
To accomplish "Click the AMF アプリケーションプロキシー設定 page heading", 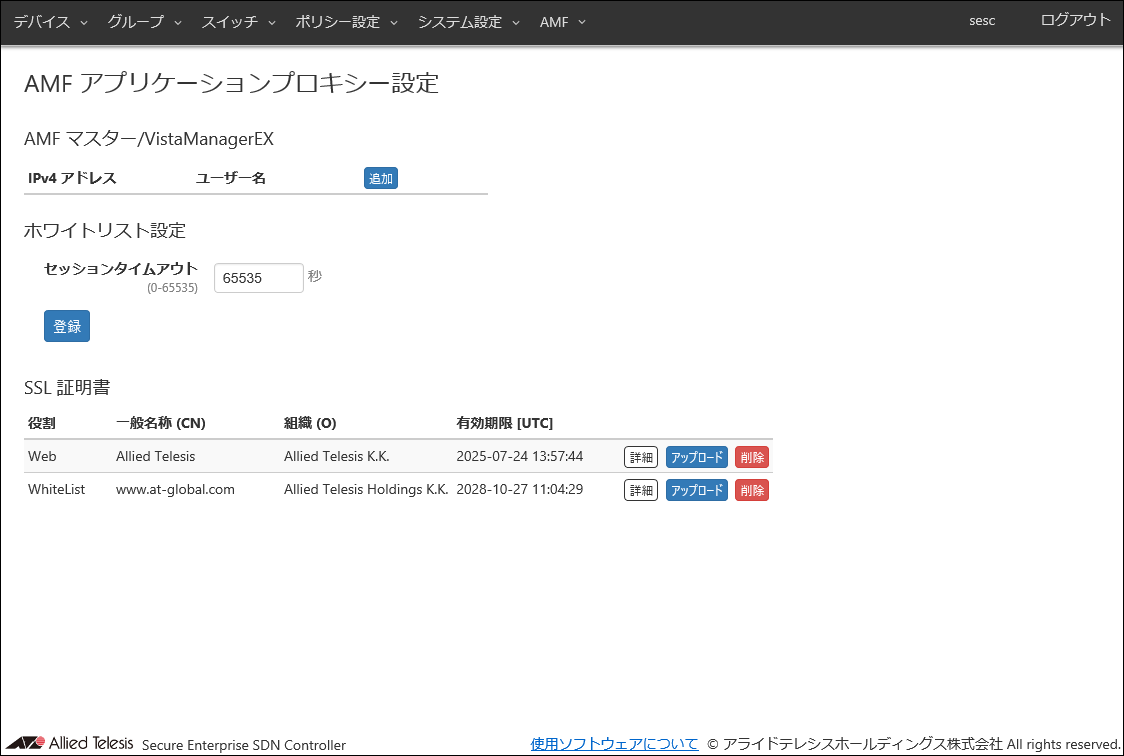I will point(232,83).
